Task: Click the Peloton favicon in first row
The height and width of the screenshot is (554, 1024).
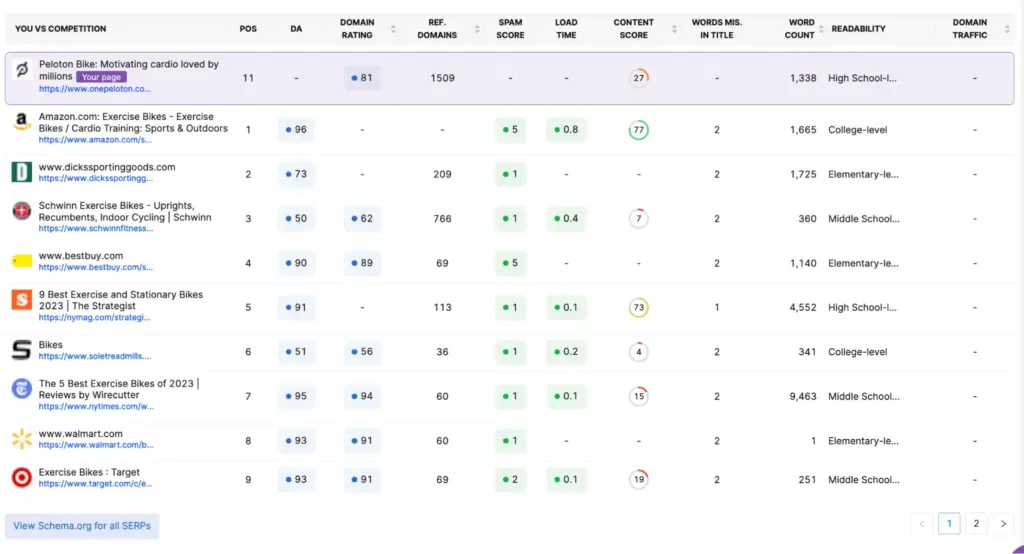Action: coord(22,69)
